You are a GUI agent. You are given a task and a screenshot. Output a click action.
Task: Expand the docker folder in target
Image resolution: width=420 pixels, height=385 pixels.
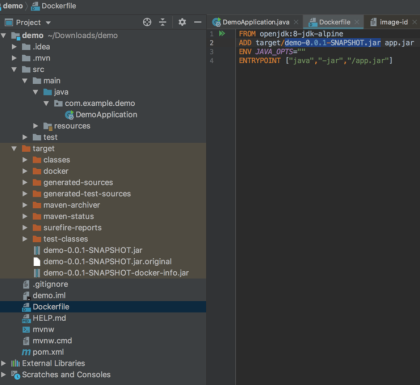(25, 171)
